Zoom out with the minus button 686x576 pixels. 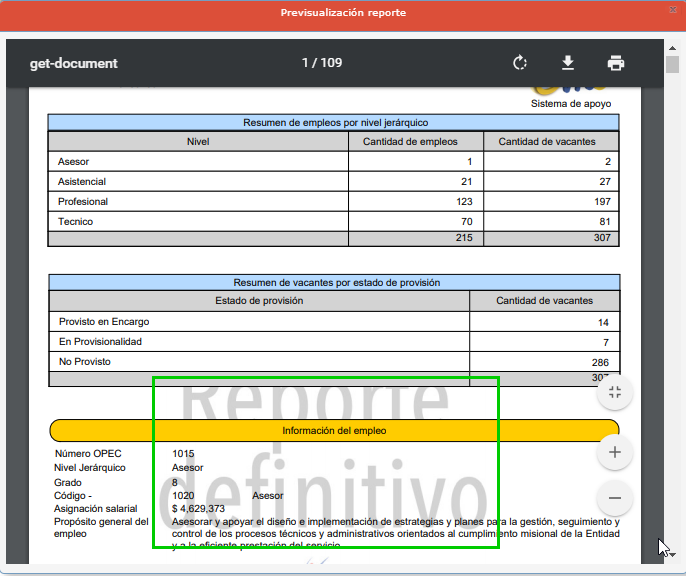(x=615, y=497)
